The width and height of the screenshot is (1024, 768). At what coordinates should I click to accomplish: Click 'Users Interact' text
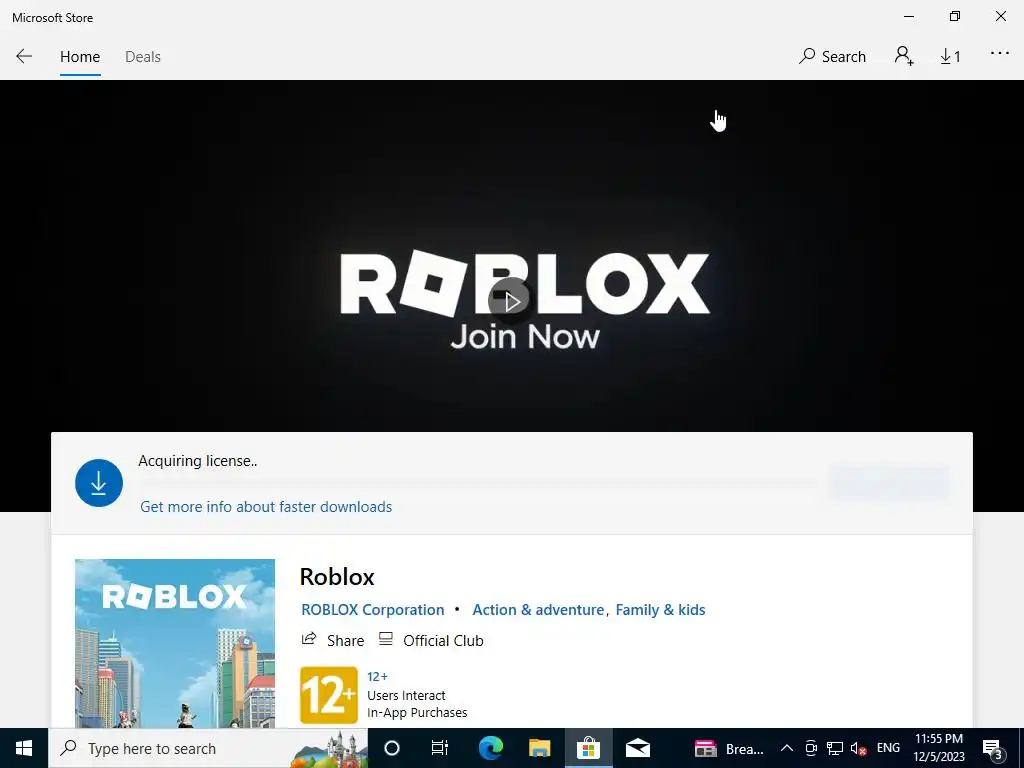(406, 696)
